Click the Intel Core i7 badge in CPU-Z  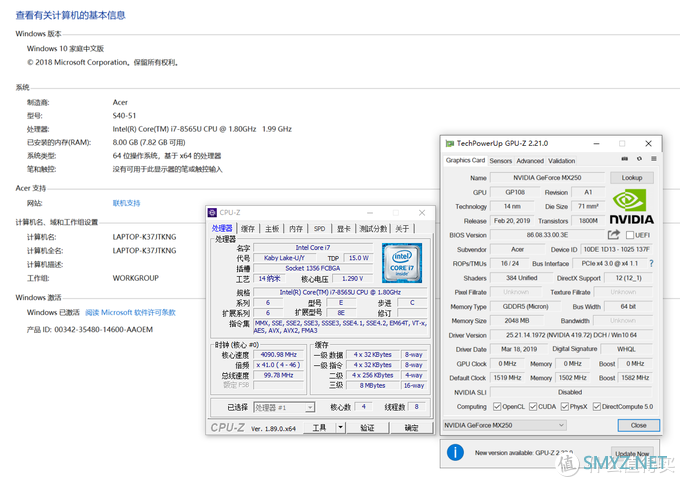click(402, 263)
